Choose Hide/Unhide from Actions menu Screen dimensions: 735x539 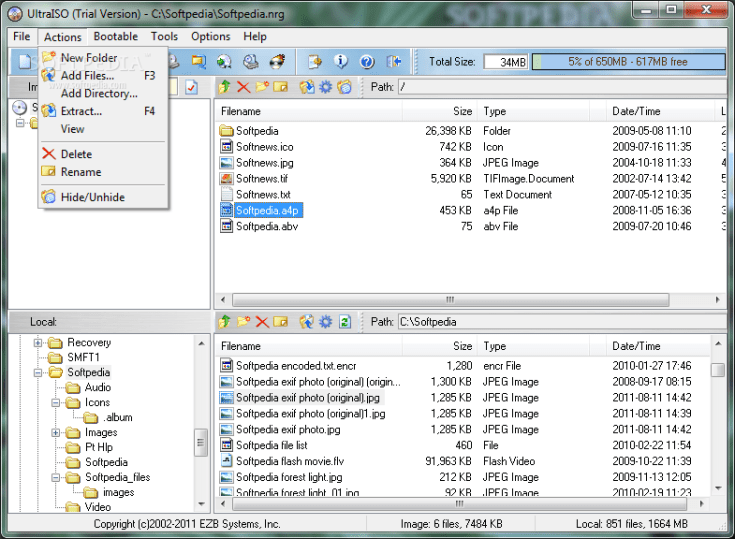[x=103, y=197]
